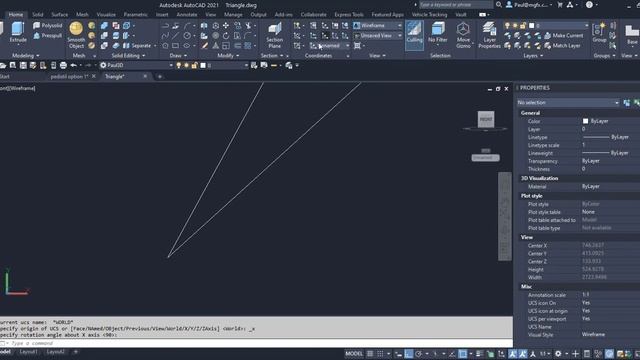Toggle polar tracking in status bar
Screen dimensions: 640x360
(x=419, y=354)
